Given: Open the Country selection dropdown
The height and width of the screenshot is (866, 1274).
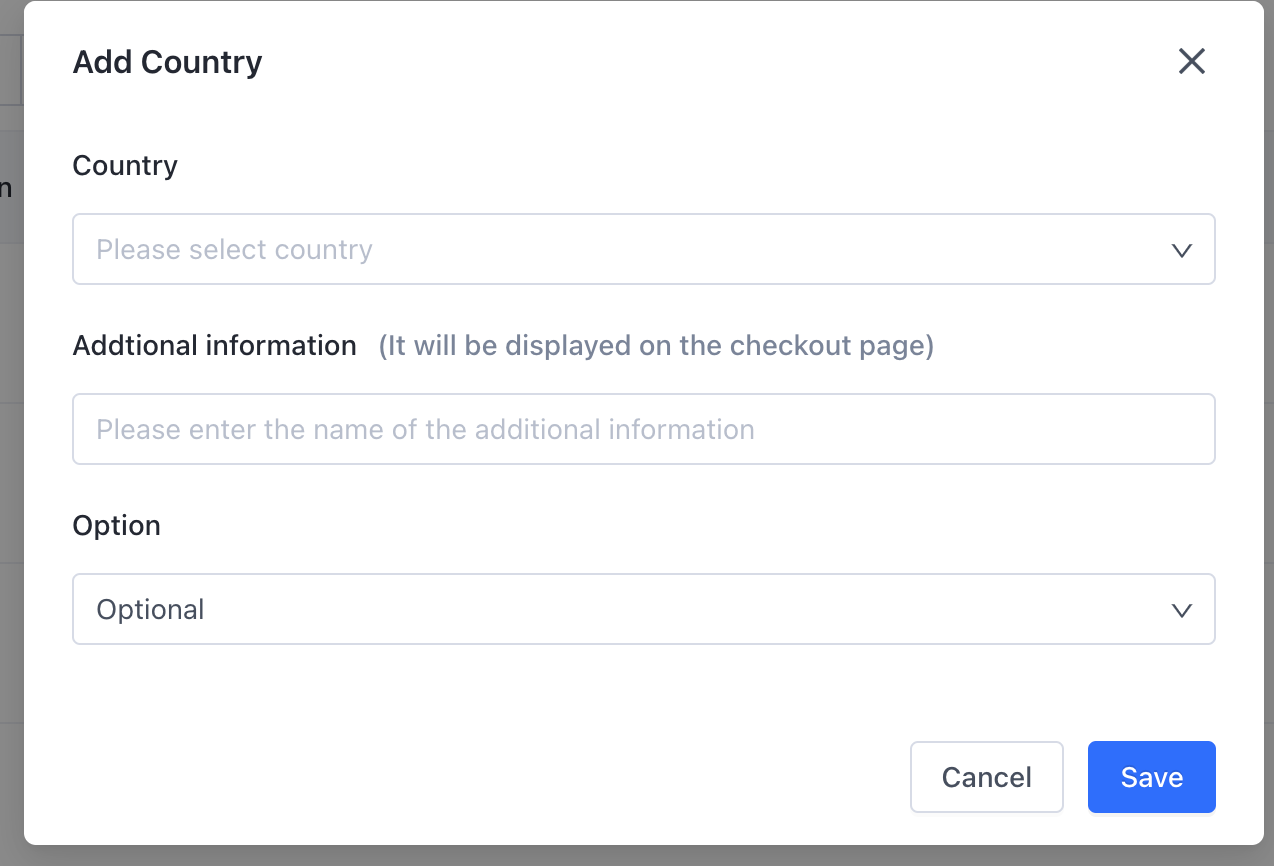Looking at the screenshot, I should tap(642, 249).
